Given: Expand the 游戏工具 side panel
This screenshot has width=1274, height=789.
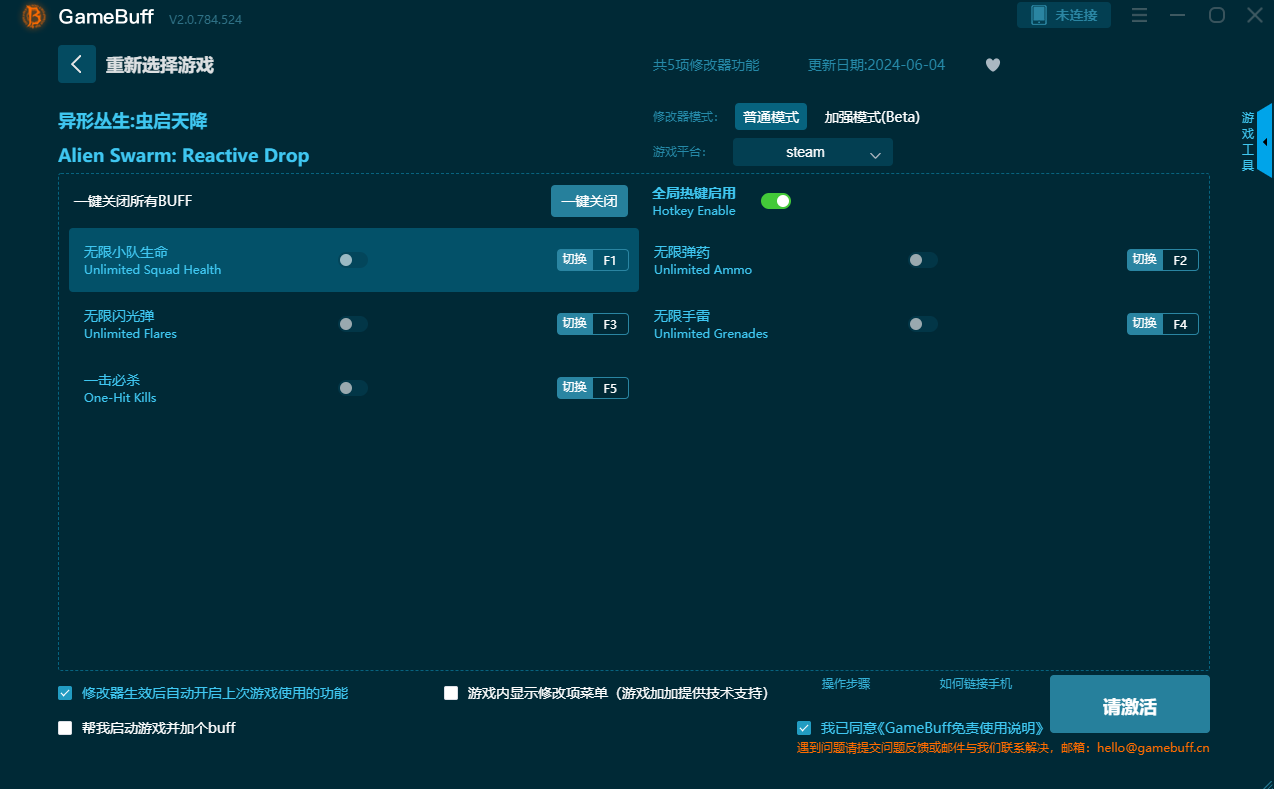Looking at the screenshot, I should [1265, 141].
